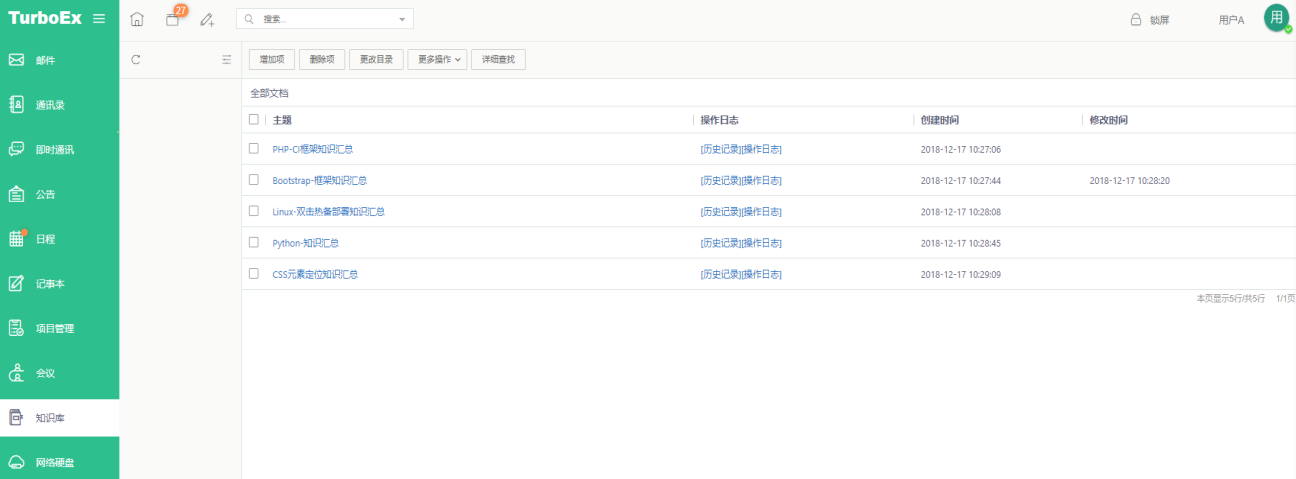Open 操作日志 for Bootstrap-框架知识汇总

pos(761,180)
